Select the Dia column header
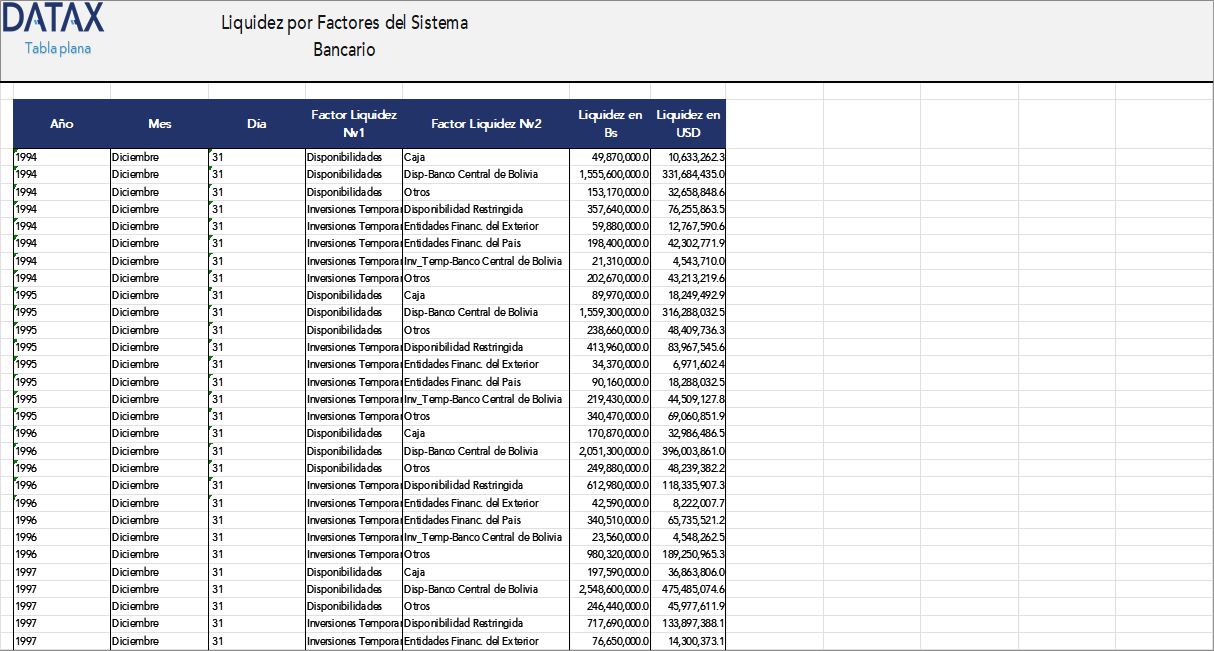Viewport: 1214px width, 651px height. [256, 123]
